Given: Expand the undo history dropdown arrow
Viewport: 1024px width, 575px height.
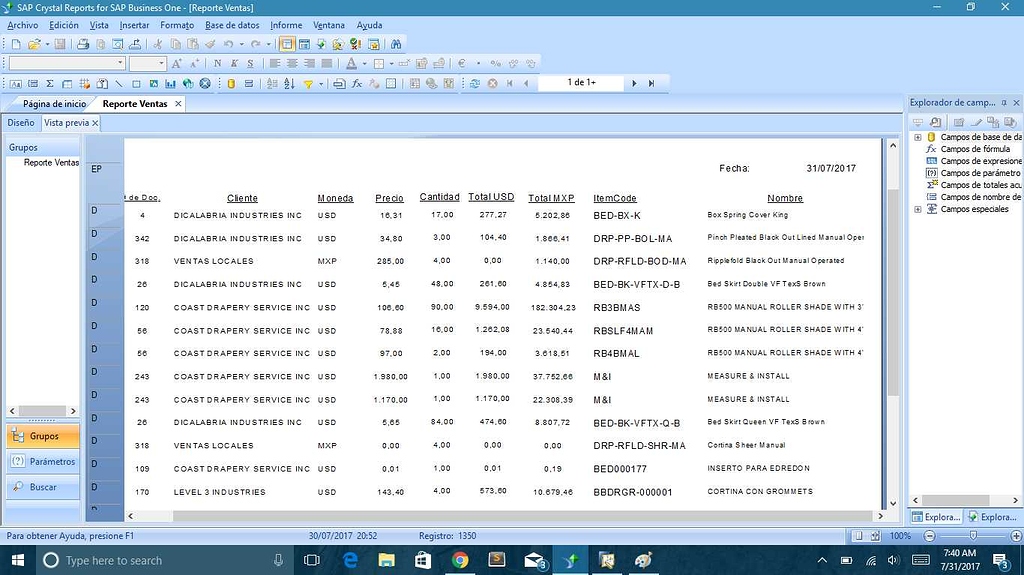Looking at the screenshot, I should pyautogui.click(x=241, y=44).
